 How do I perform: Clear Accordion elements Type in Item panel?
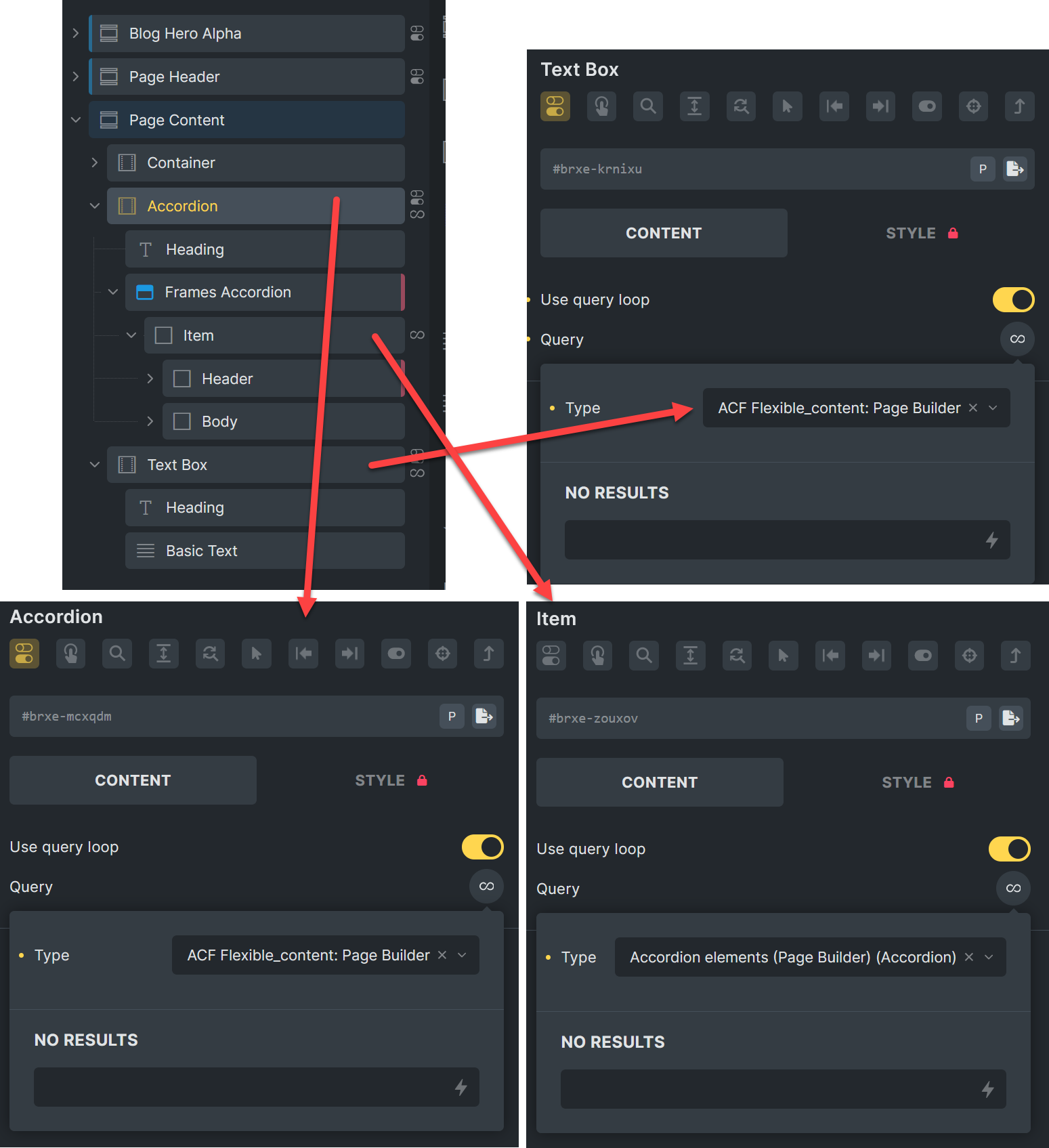pos(968,957)
